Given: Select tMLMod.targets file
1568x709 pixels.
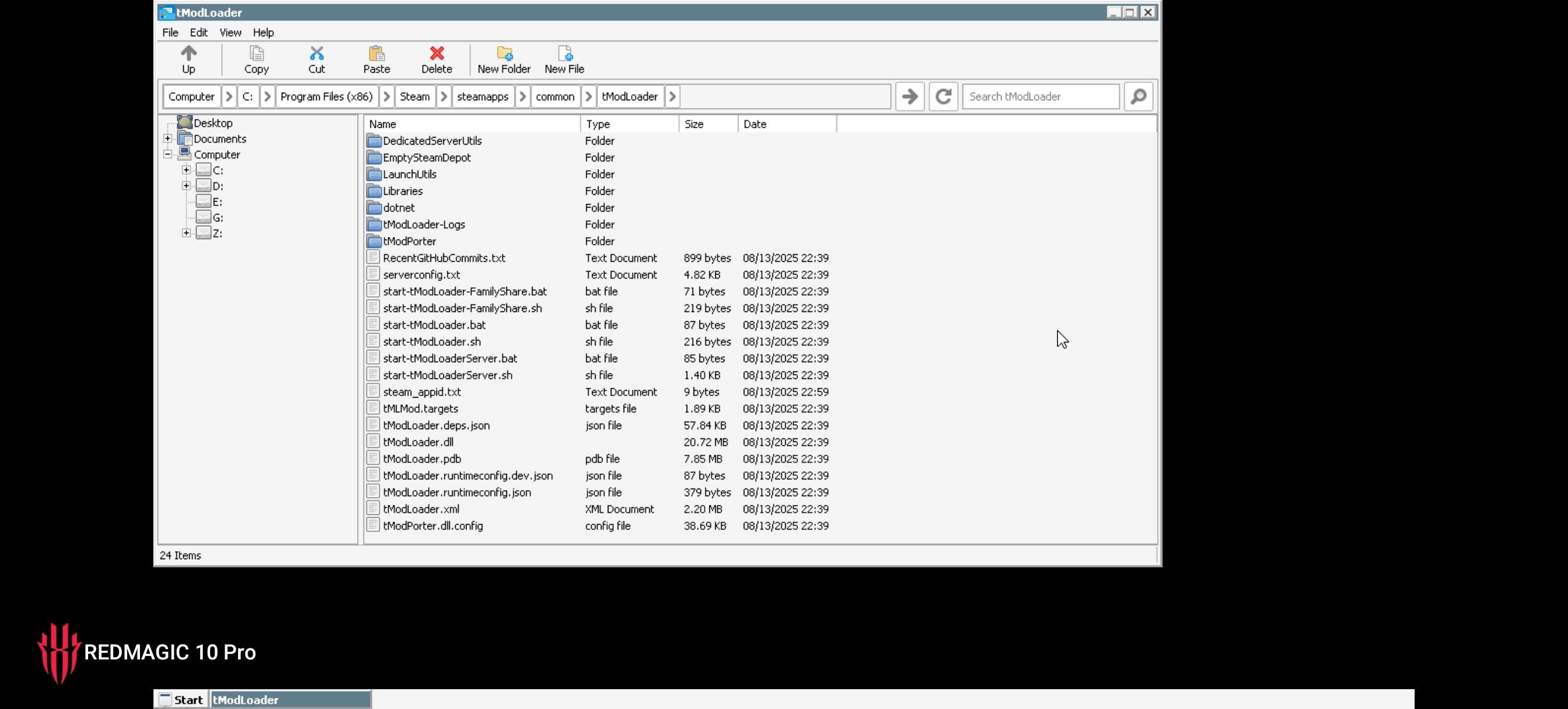Looking at the screenshot, I should tap(420, 408).
